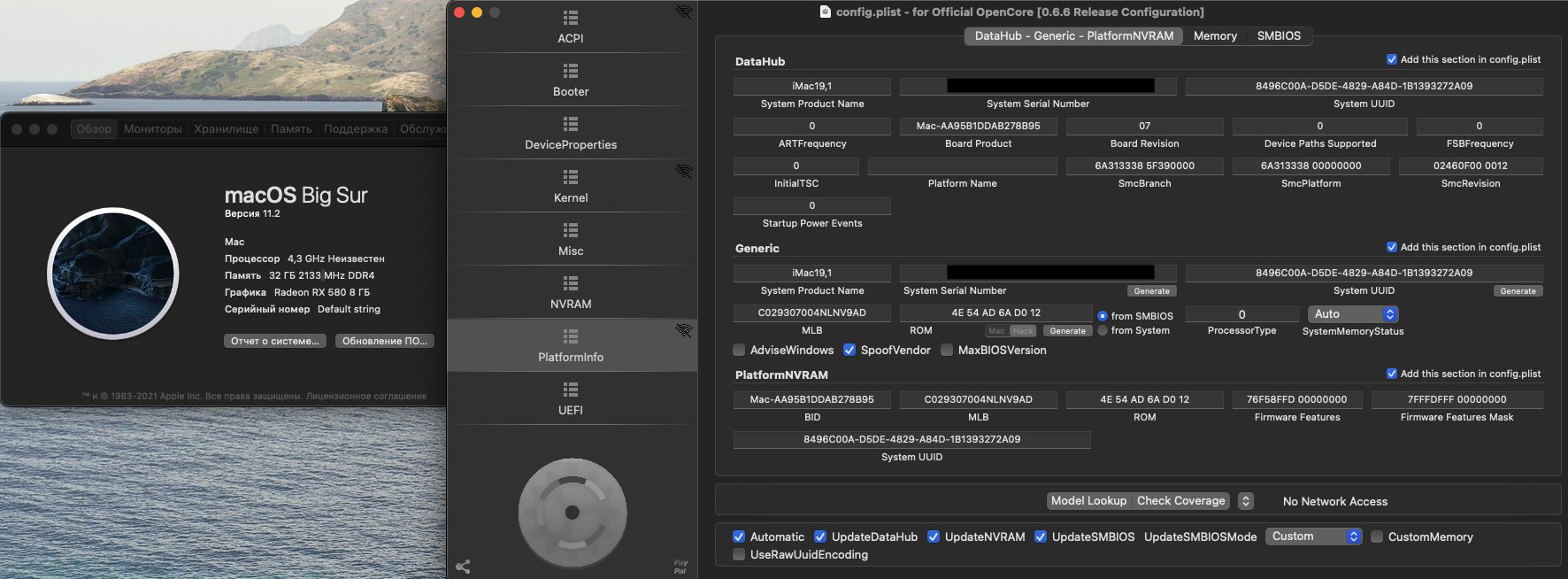Open Хранилище tab in About This Mac
The image size is (1568, 579).
[x=227, y=129]
